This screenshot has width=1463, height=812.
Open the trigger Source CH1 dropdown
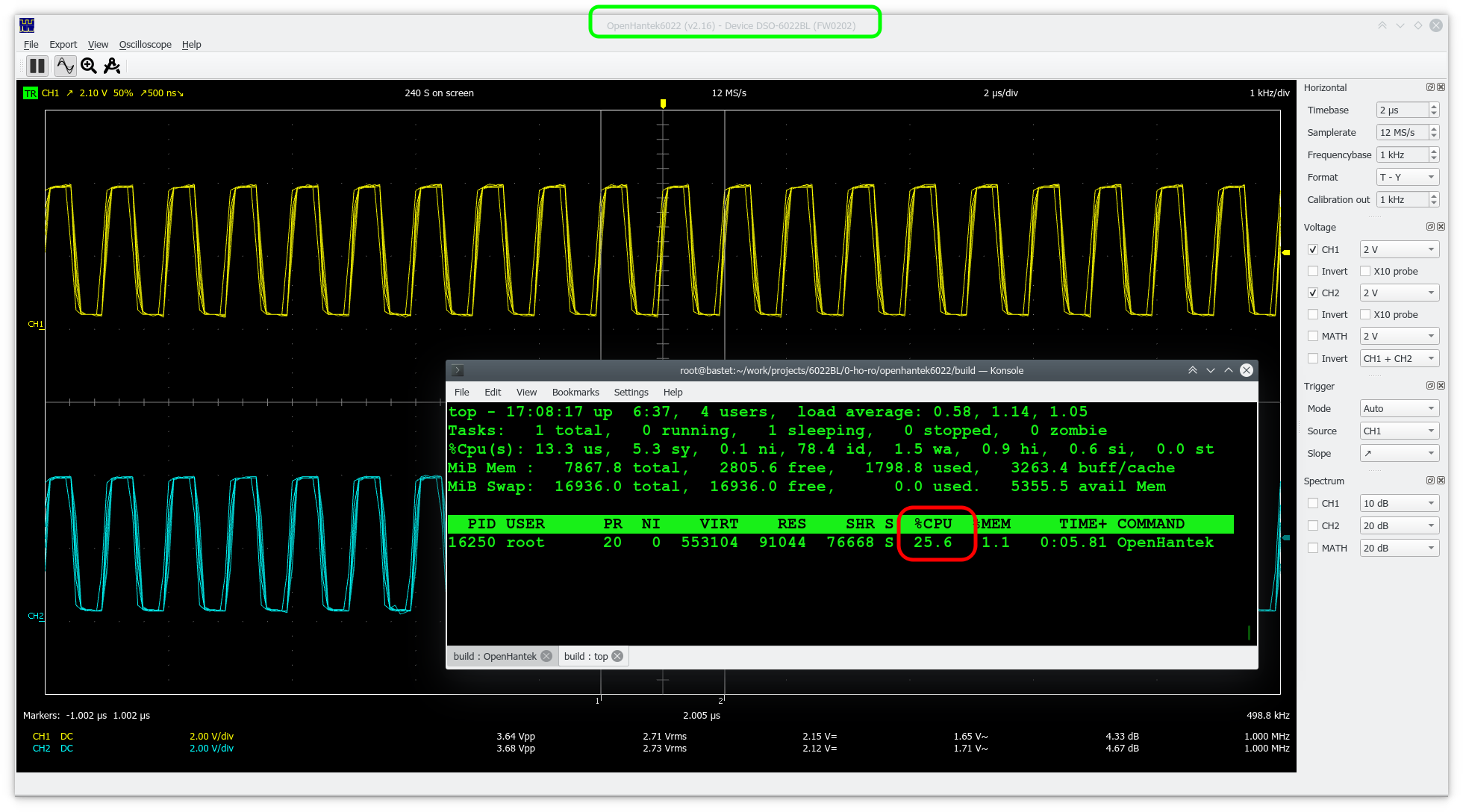[1399, 431]
